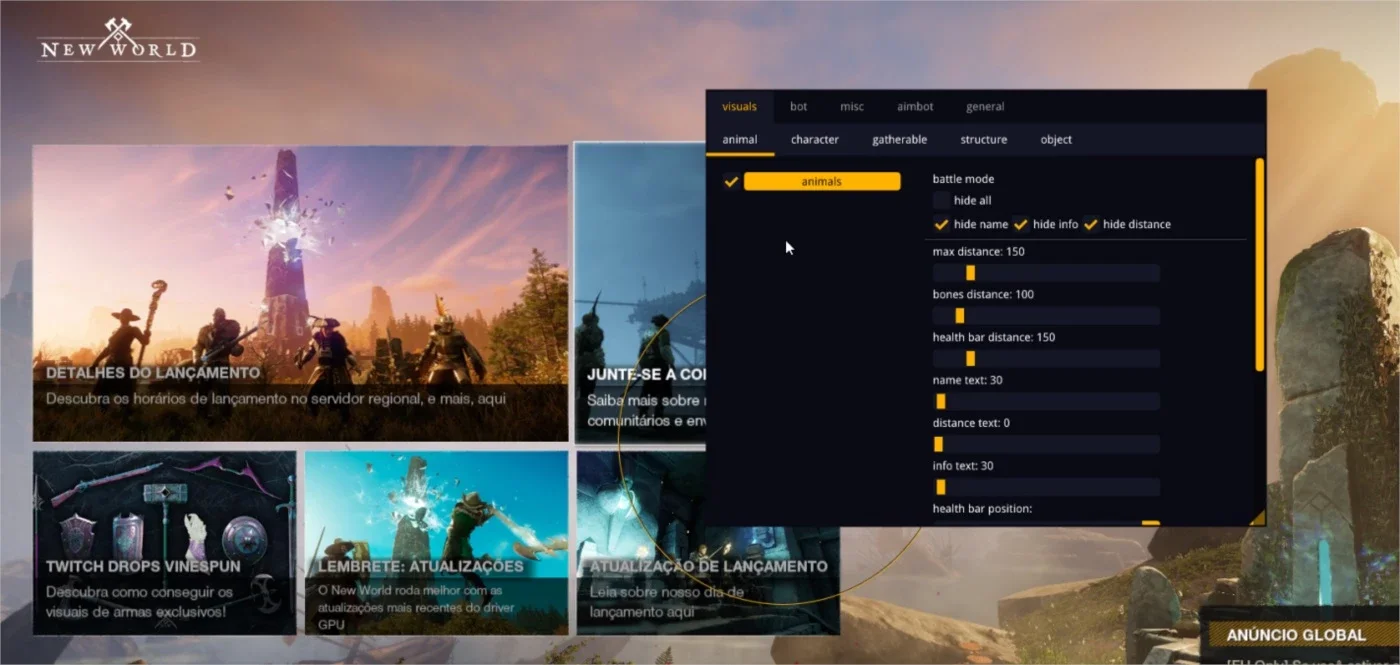Click the panel resize grip corner
Image resolution: width=1400 pixels, height=665 pixels.
pyautogui.click(x=1258, y=518)
